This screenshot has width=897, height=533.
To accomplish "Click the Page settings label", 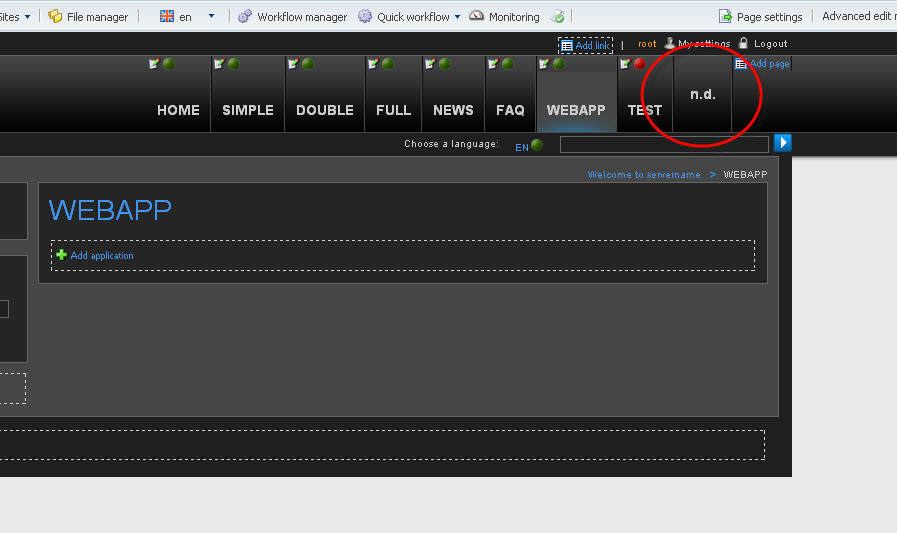I will click(x=769, y=17).
